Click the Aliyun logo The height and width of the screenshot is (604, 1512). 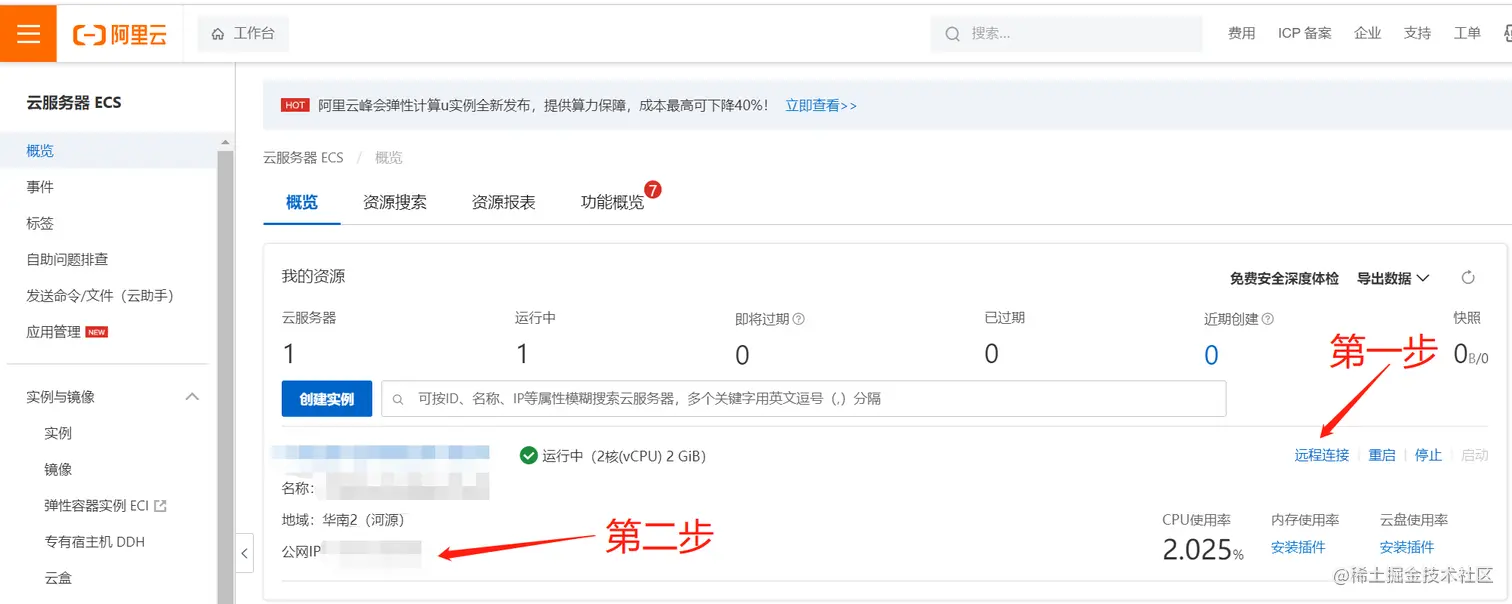click(120, 35)
